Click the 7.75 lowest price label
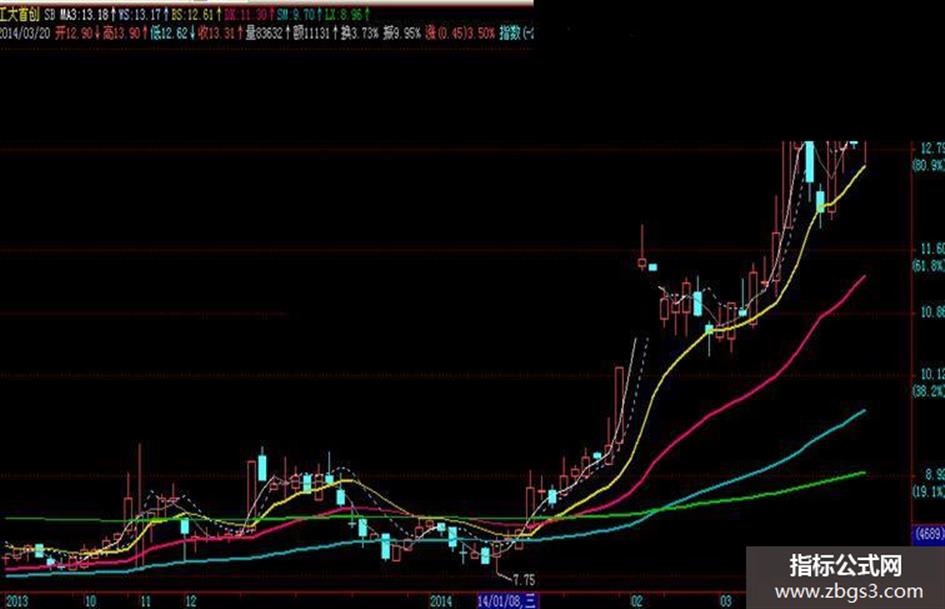The width and height of the screenshot is (945, 609). (x=524, y=581)
